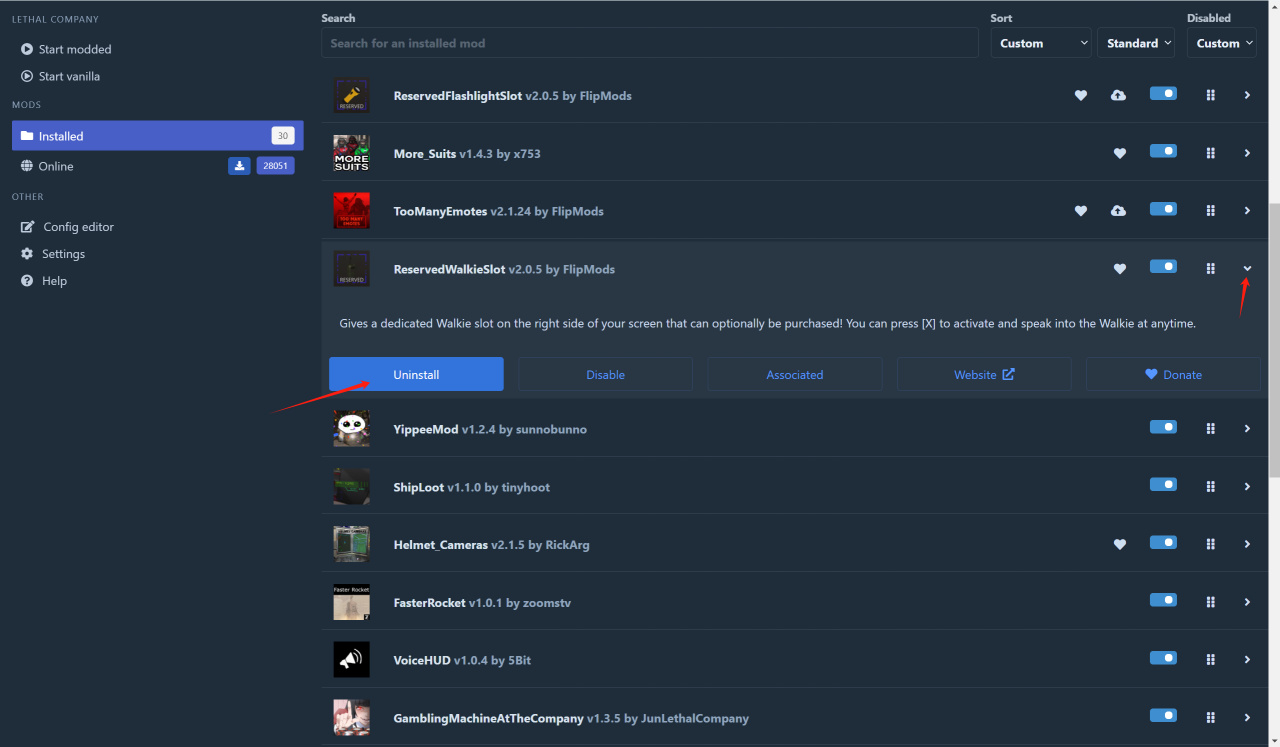Image resolution: width=1280 pixels, height=747 pixels.
Task: Click the installed mod search field
Action: pos(650,43)
